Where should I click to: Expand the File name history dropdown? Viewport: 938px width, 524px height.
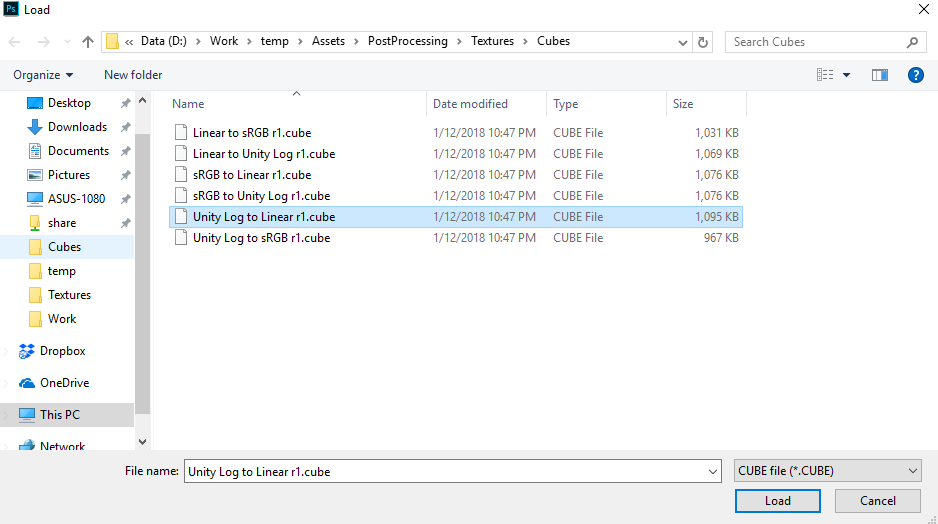(712, 472)
